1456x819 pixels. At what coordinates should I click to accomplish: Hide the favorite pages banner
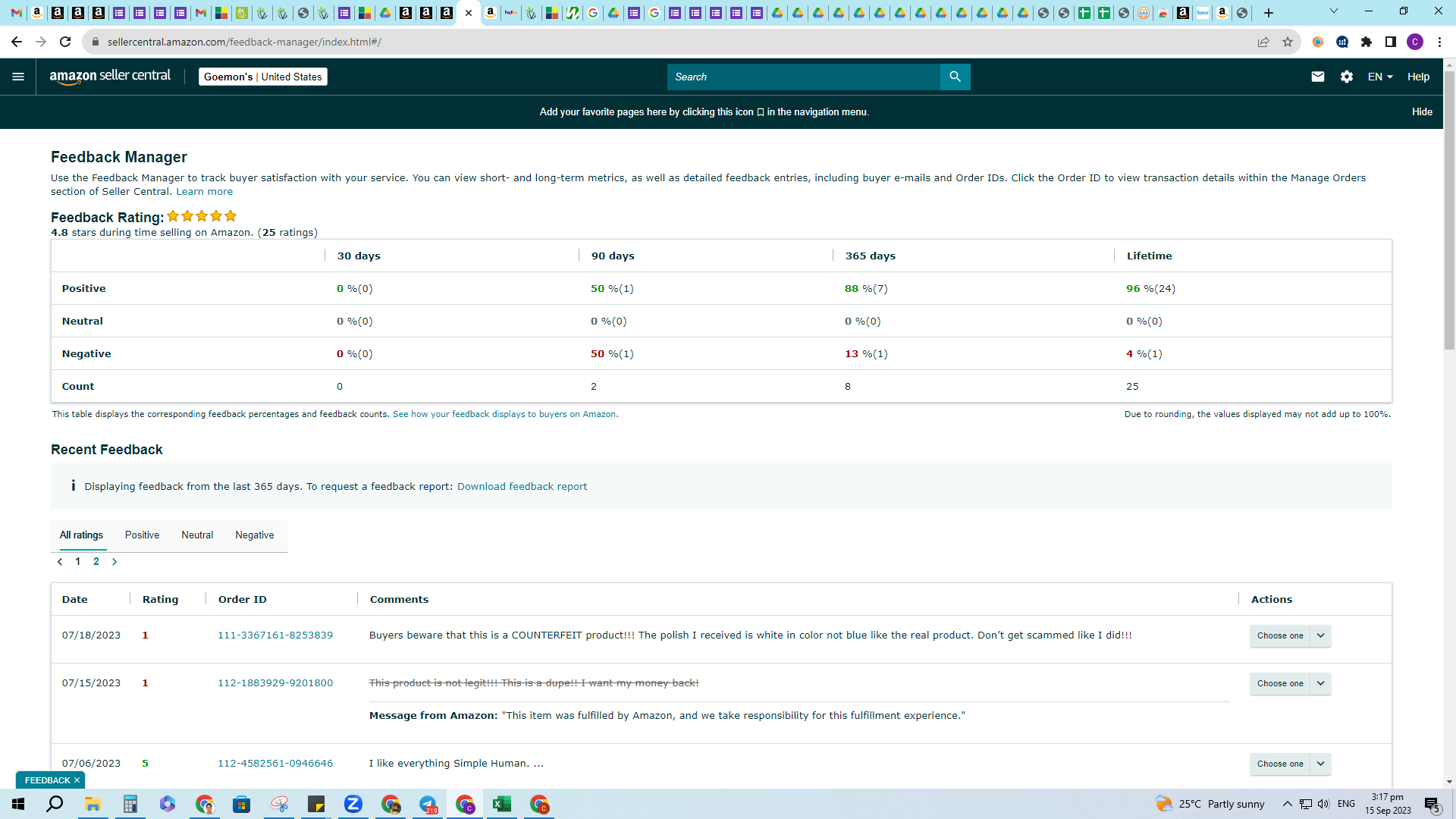click(1422, 111)
